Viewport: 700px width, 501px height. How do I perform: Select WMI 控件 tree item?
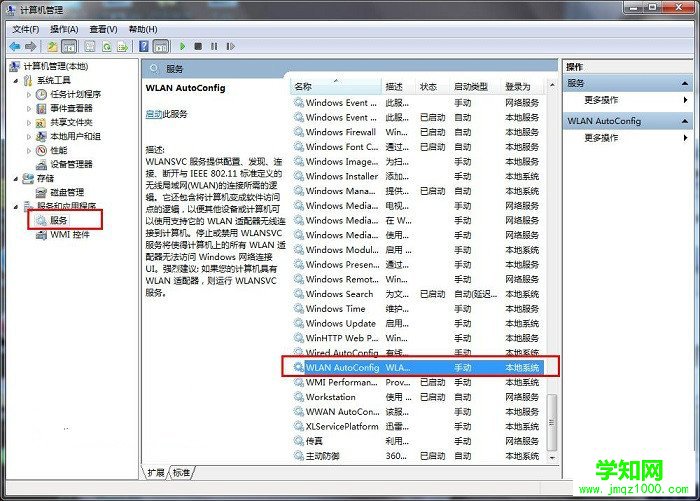point(70,234)
